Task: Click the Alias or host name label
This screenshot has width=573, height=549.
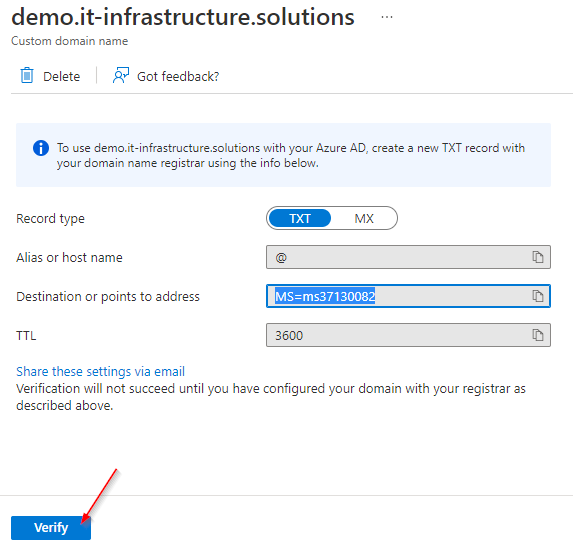Action: (69, 257)
